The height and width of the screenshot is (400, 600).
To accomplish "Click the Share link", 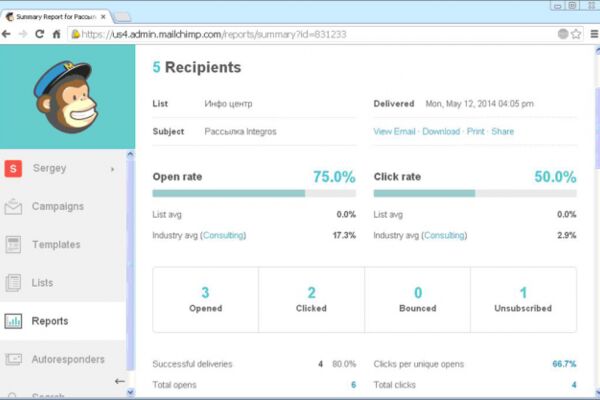I will point(502,131).
